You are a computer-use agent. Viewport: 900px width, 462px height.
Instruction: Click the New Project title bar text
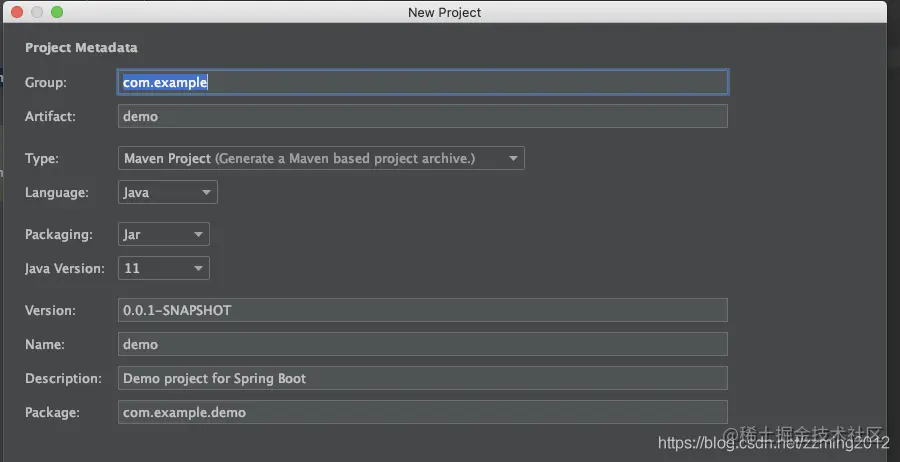(x=444, y=13)
